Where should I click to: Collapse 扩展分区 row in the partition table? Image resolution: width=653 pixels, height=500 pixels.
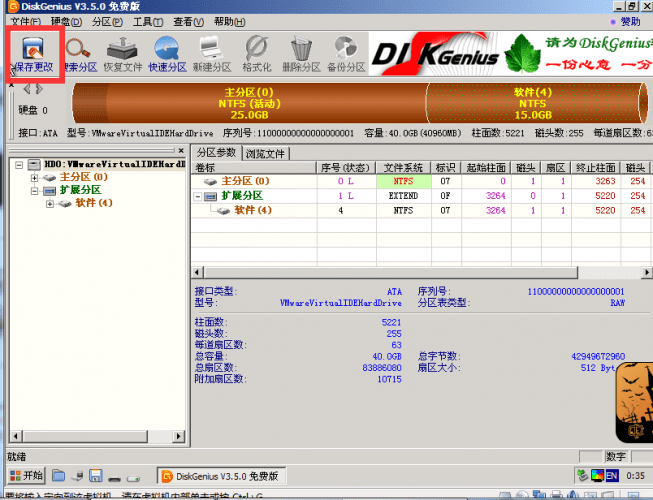pyautogui.click(x=198, y=196)
